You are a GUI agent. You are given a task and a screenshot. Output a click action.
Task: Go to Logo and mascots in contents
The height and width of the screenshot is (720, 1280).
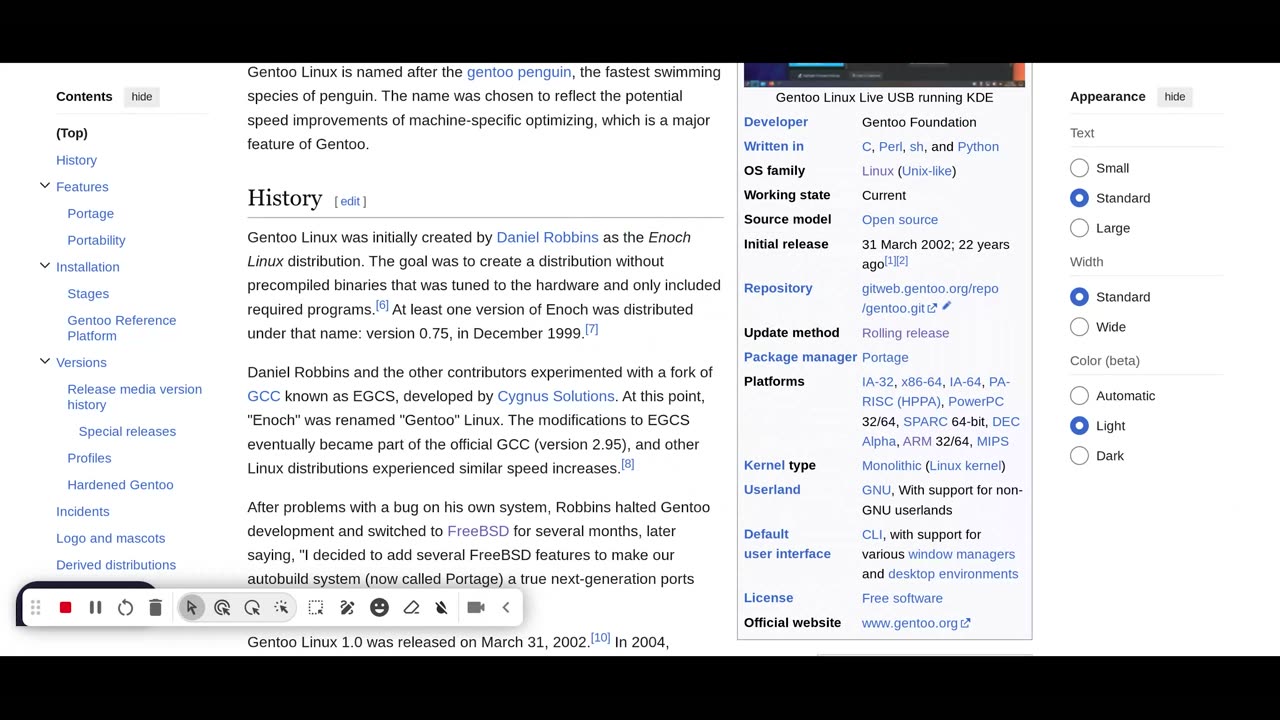tap(110, 538)
